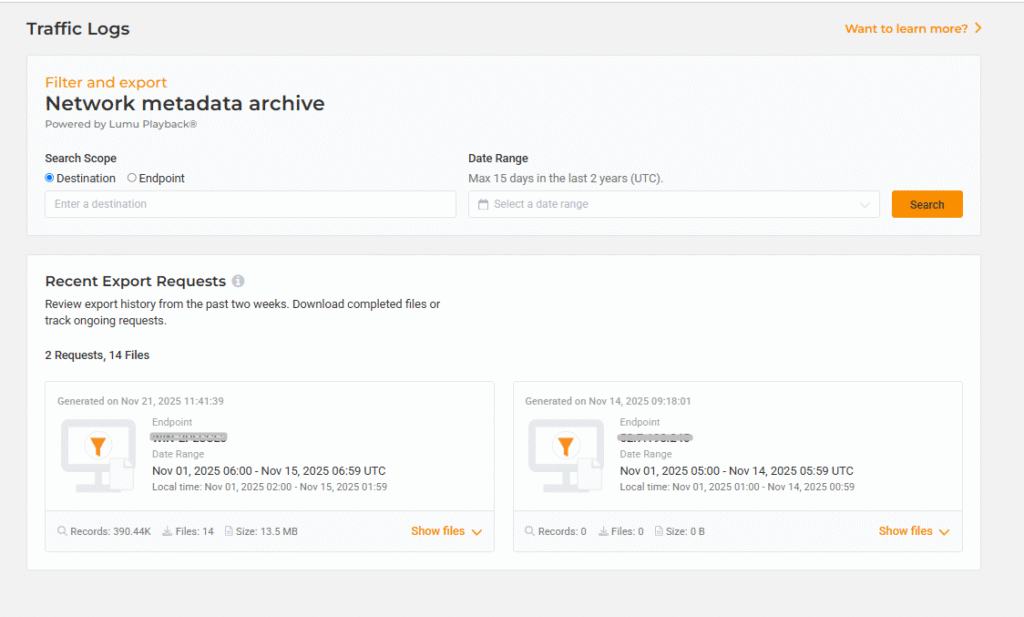Open the date range dropdown arrow
The image size is (1024, 617).
(865, 205)
